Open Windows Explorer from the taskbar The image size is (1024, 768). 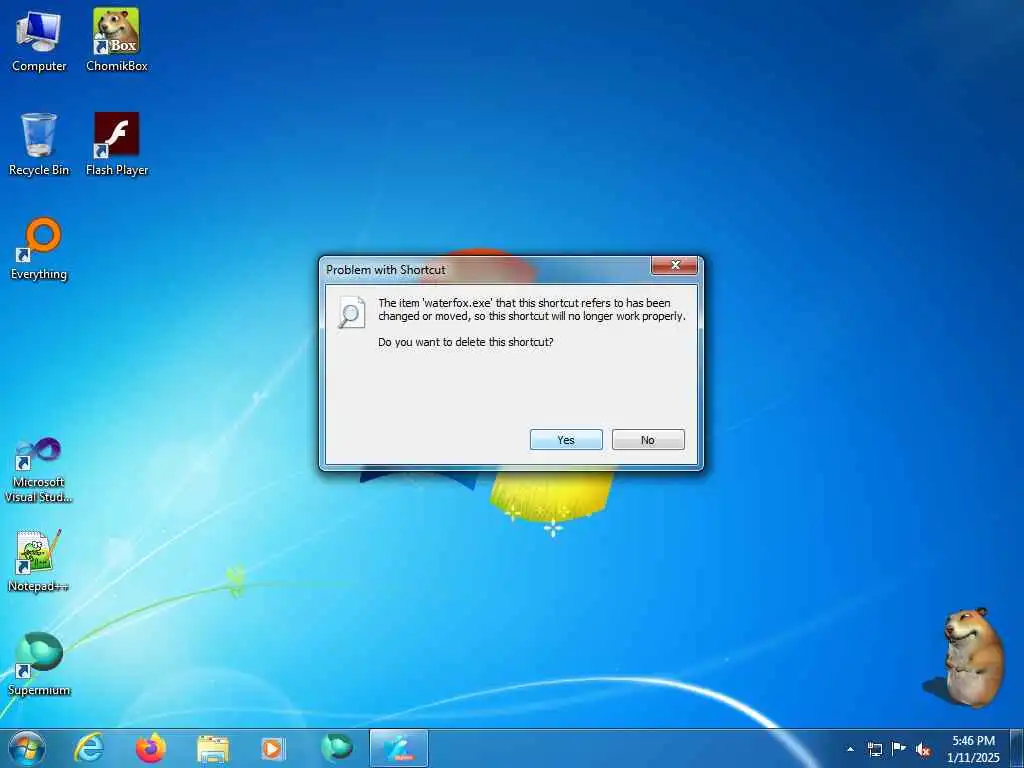coord(213,748)
